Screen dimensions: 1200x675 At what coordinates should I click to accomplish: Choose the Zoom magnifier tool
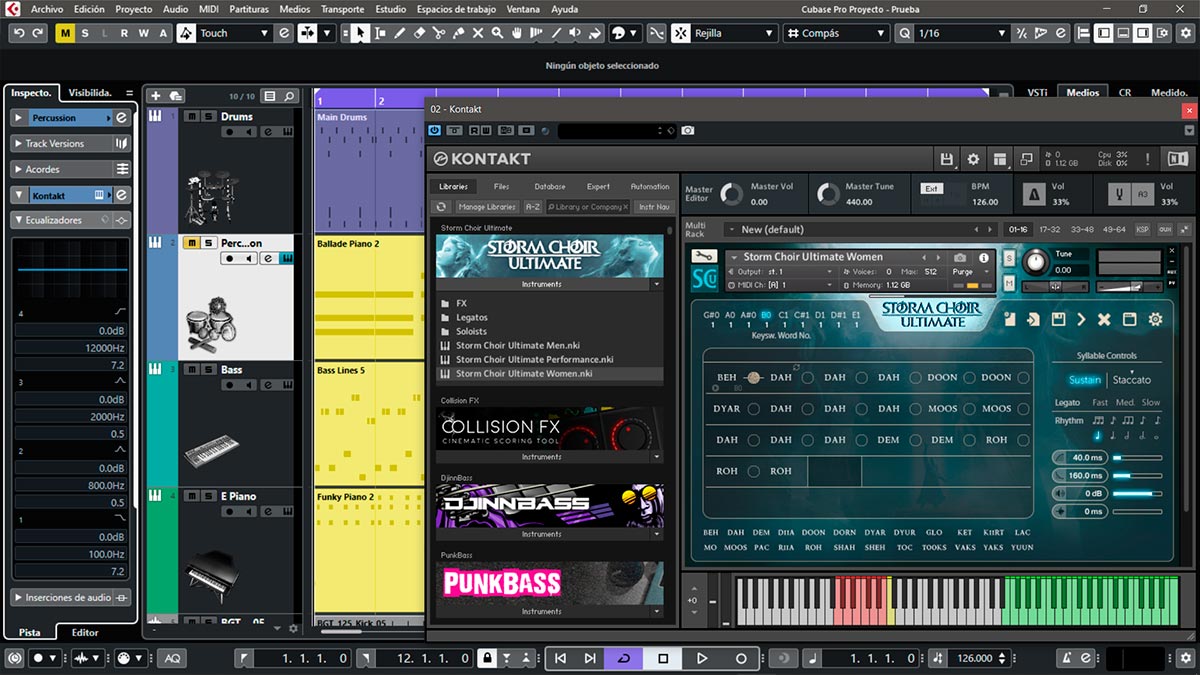498,33
